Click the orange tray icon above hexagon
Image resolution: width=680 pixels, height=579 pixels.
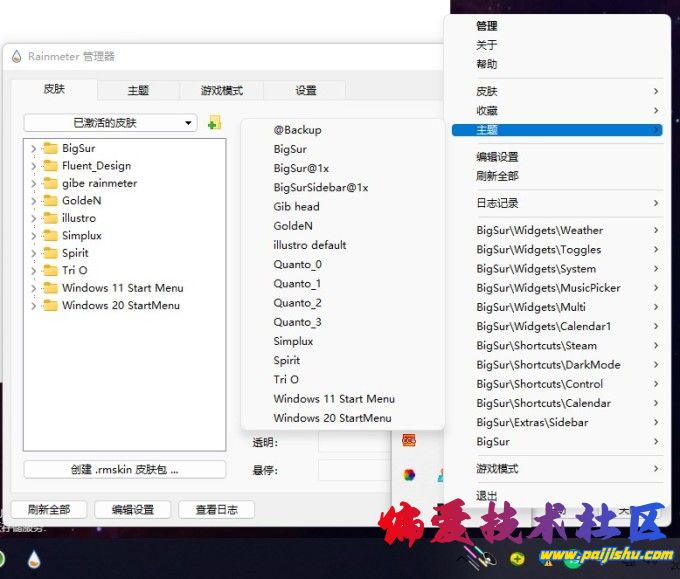[x=409, y=440]
